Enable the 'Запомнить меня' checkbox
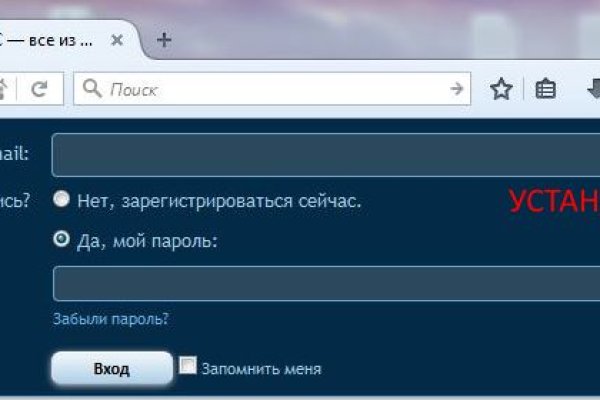This screenshot has height=400, width=600. coord(188,365)
